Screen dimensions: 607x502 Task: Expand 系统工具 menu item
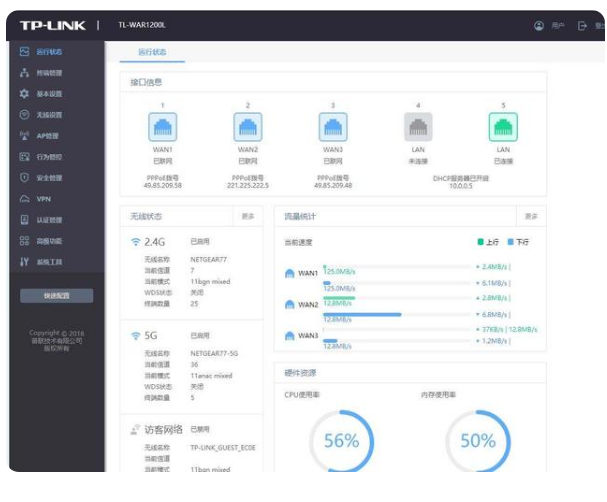(x=48, y=262)
